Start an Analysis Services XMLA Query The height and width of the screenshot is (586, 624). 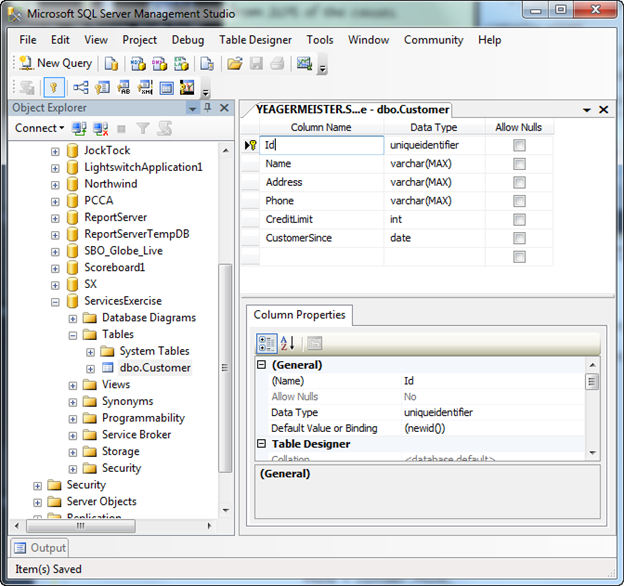[181, 64]
